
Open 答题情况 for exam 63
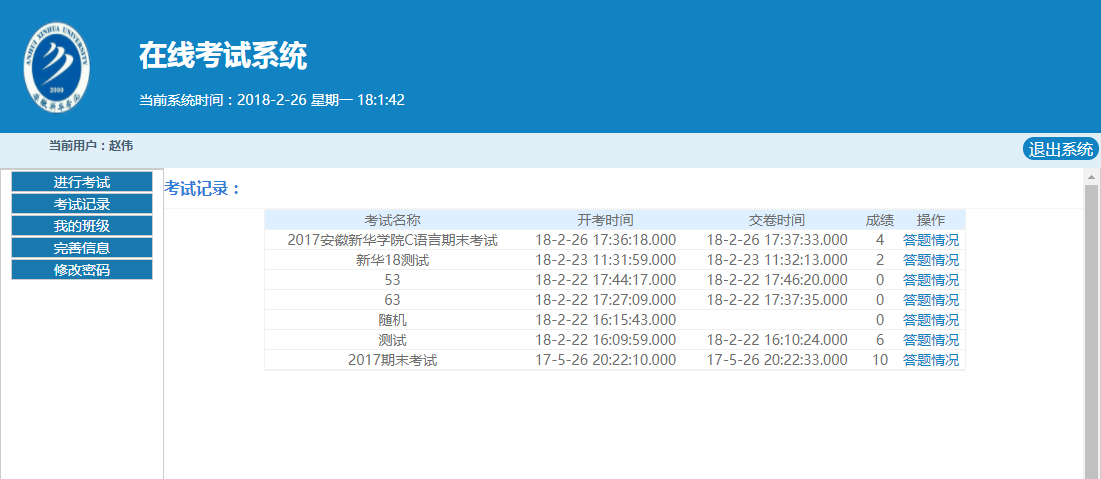pyautogui.click(x=930, y=300)
